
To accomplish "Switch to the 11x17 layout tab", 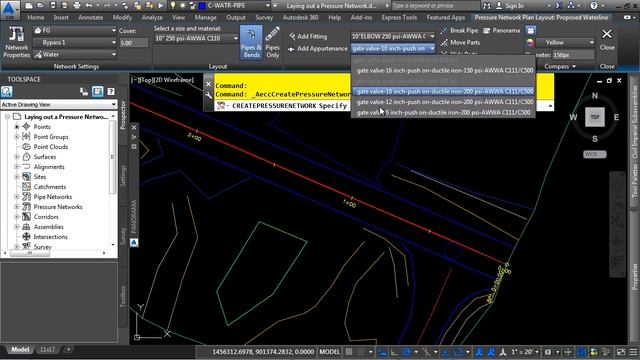I will [47, 350].
